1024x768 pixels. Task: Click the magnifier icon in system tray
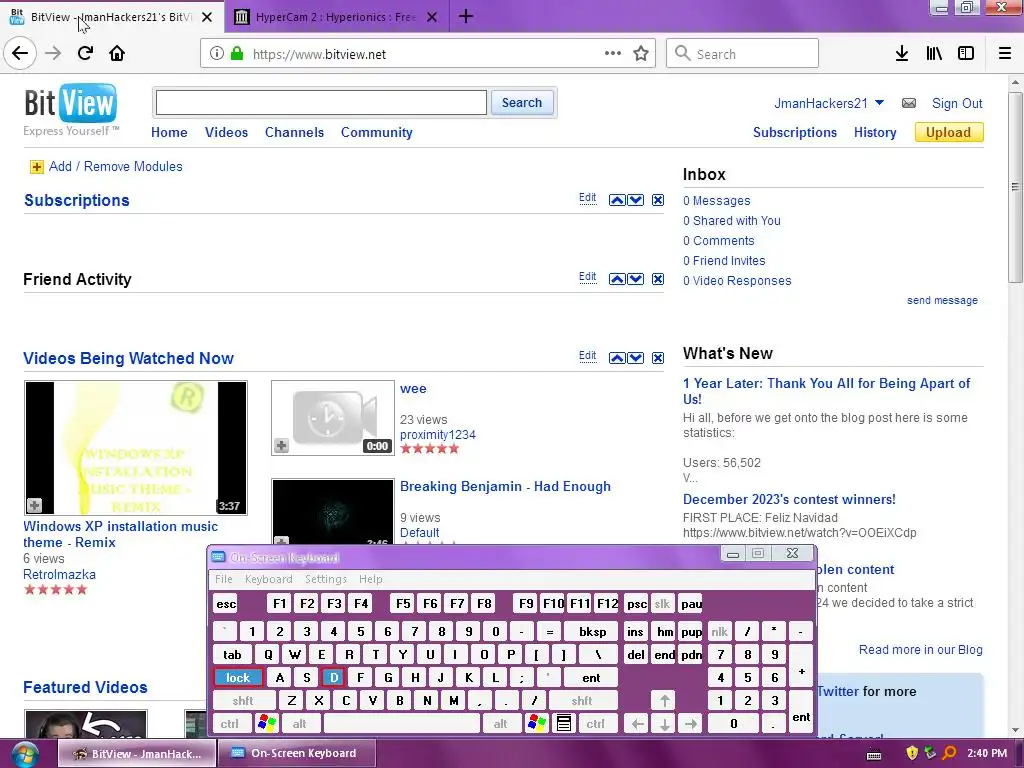(949, 753)
